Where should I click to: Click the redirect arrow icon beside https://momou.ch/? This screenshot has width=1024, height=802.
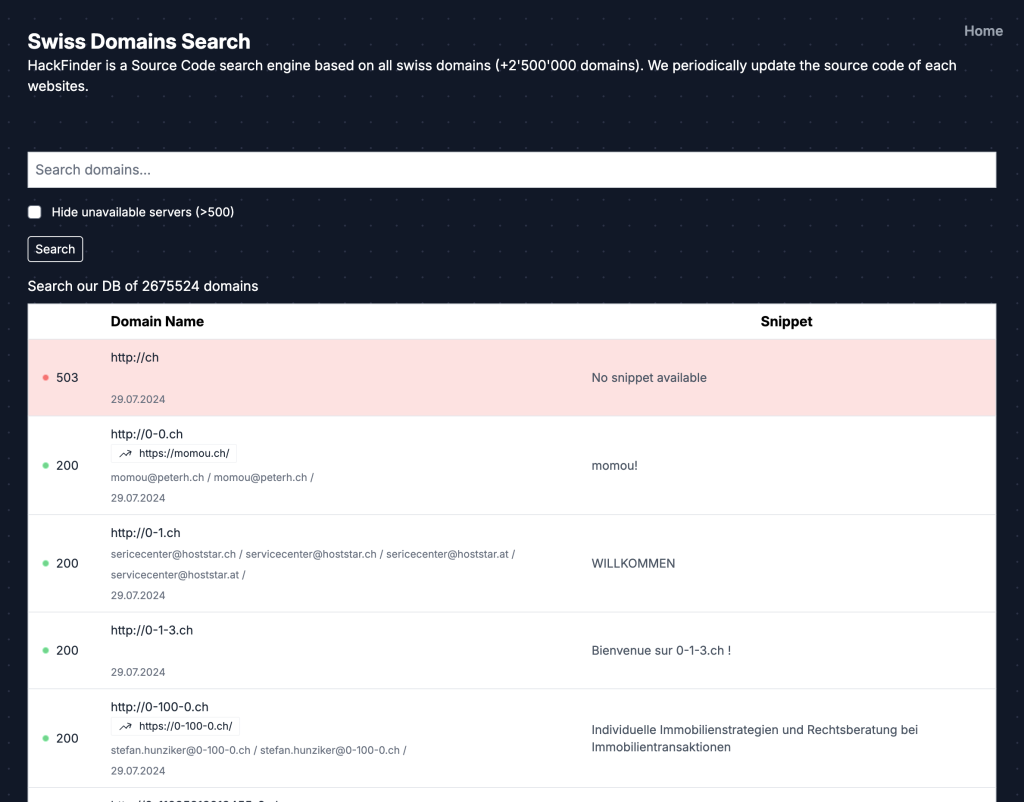click(x=126, y=454)
